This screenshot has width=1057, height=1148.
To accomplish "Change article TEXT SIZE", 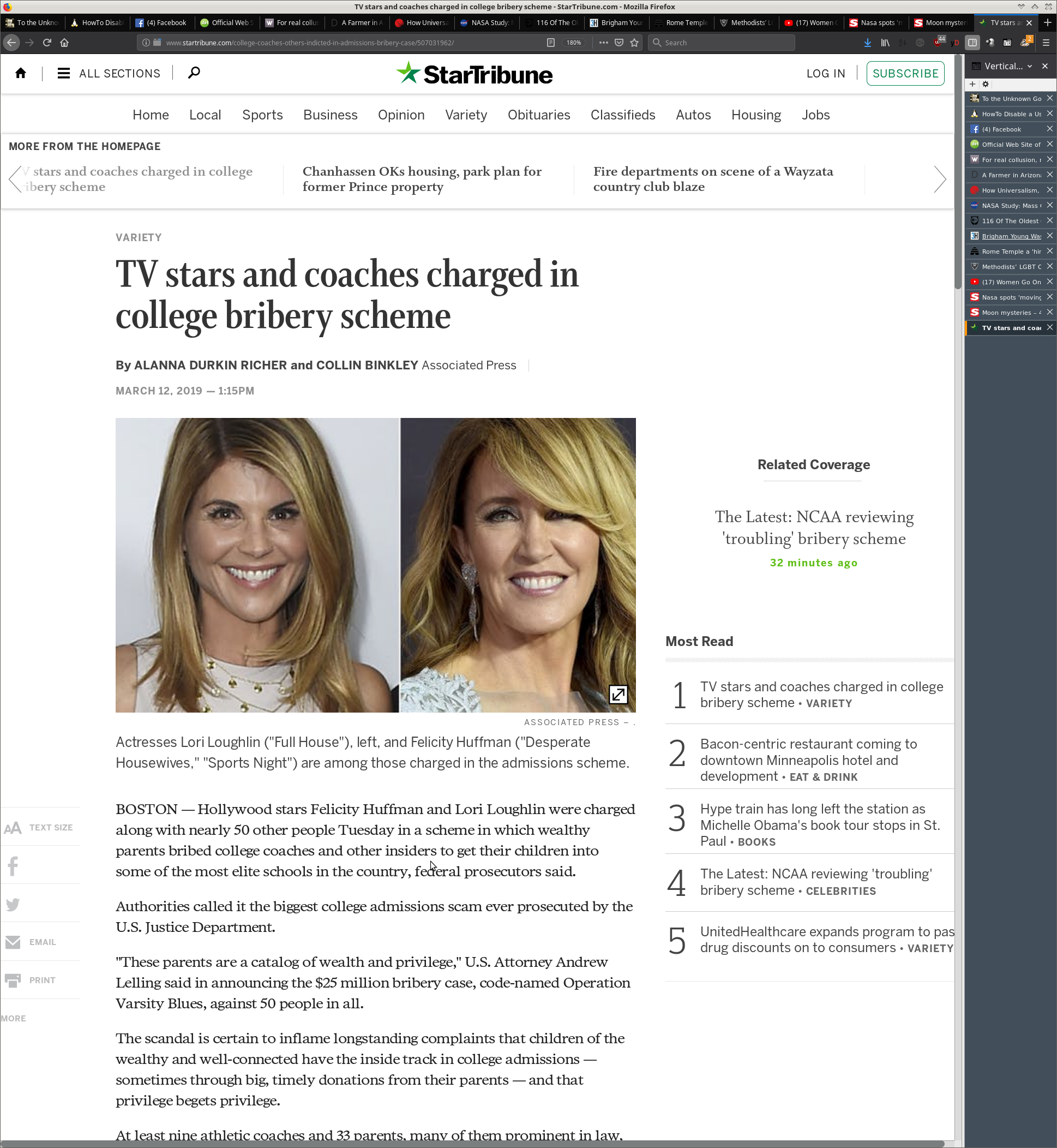I will [x=39, y=828].
